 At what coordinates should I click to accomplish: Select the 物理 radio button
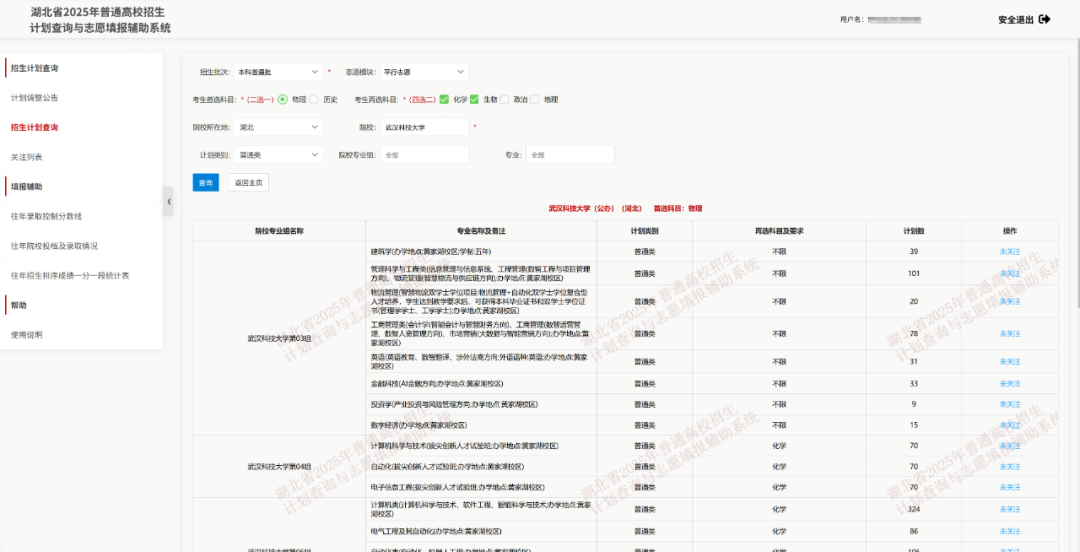coord(282,99)
